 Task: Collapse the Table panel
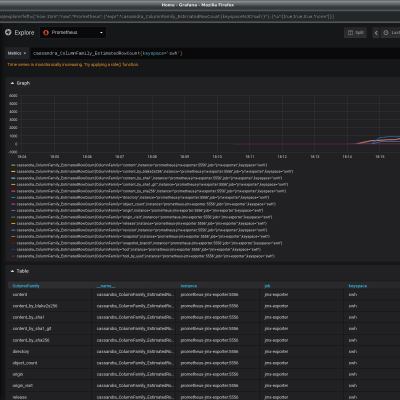point(20,271)
